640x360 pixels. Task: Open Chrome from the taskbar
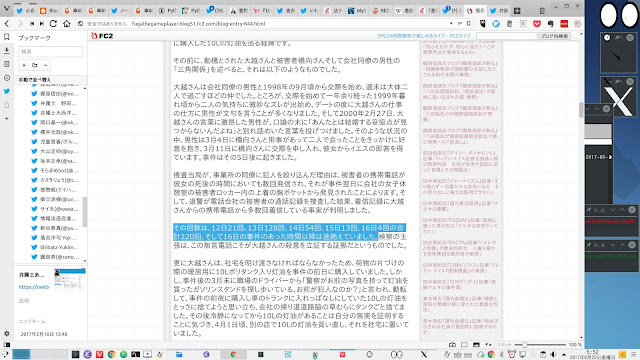pos(111,354)
